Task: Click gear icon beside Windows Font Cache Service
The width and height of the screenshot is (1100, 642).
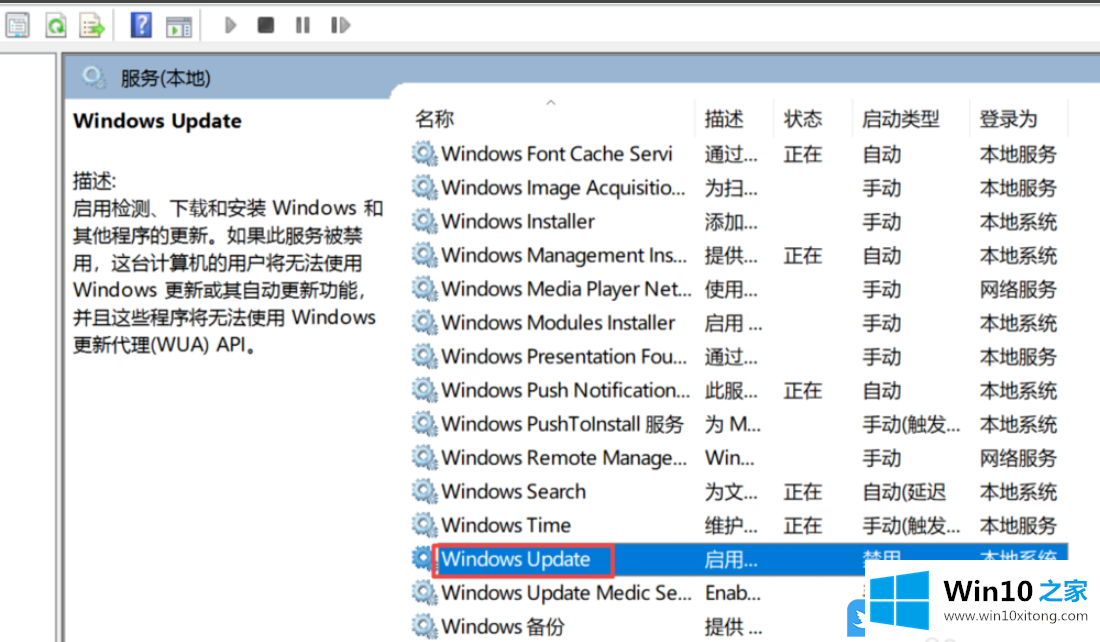Action: click(425, 154)
